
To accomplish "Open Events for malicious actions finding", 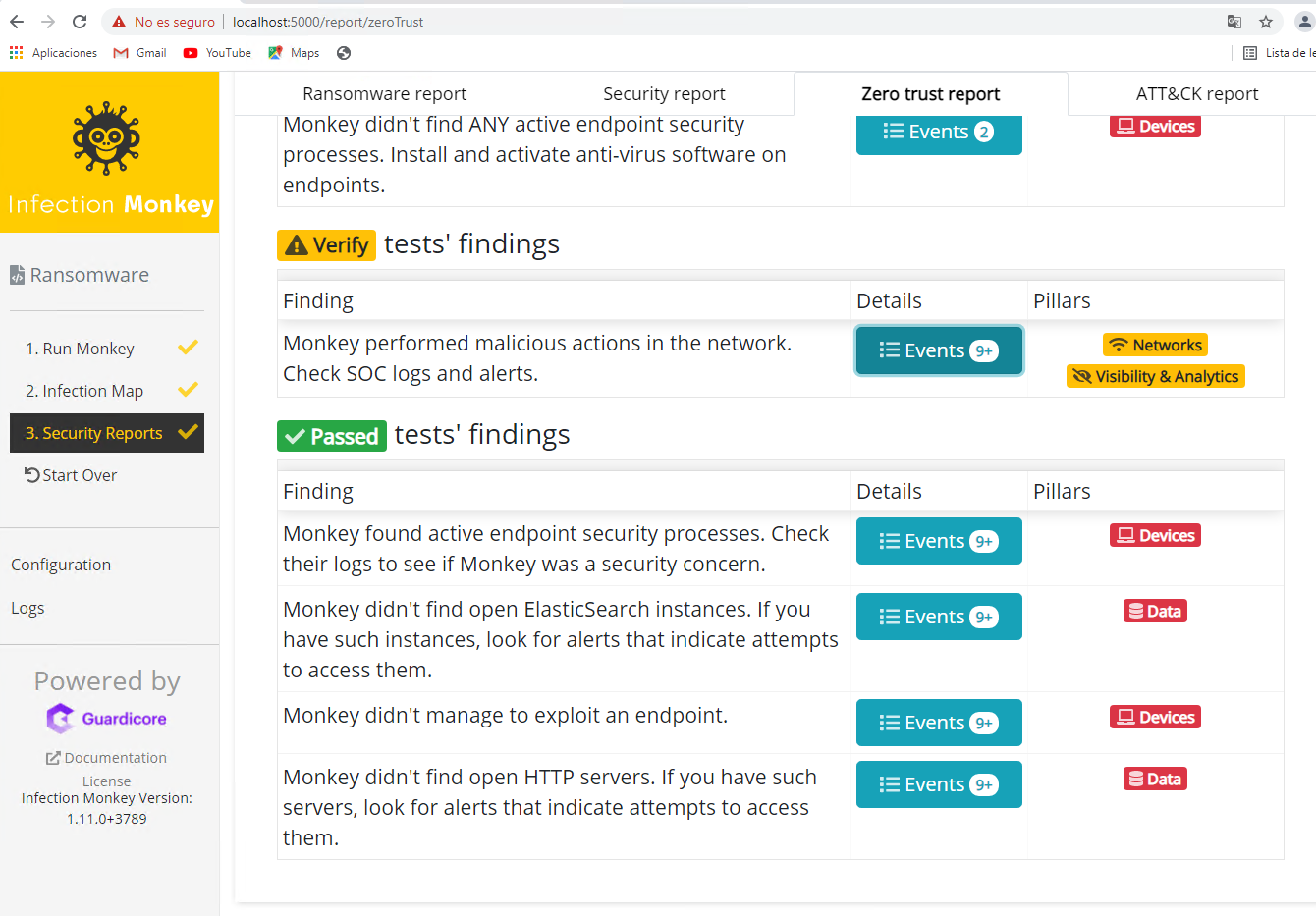I will [938, 351].
